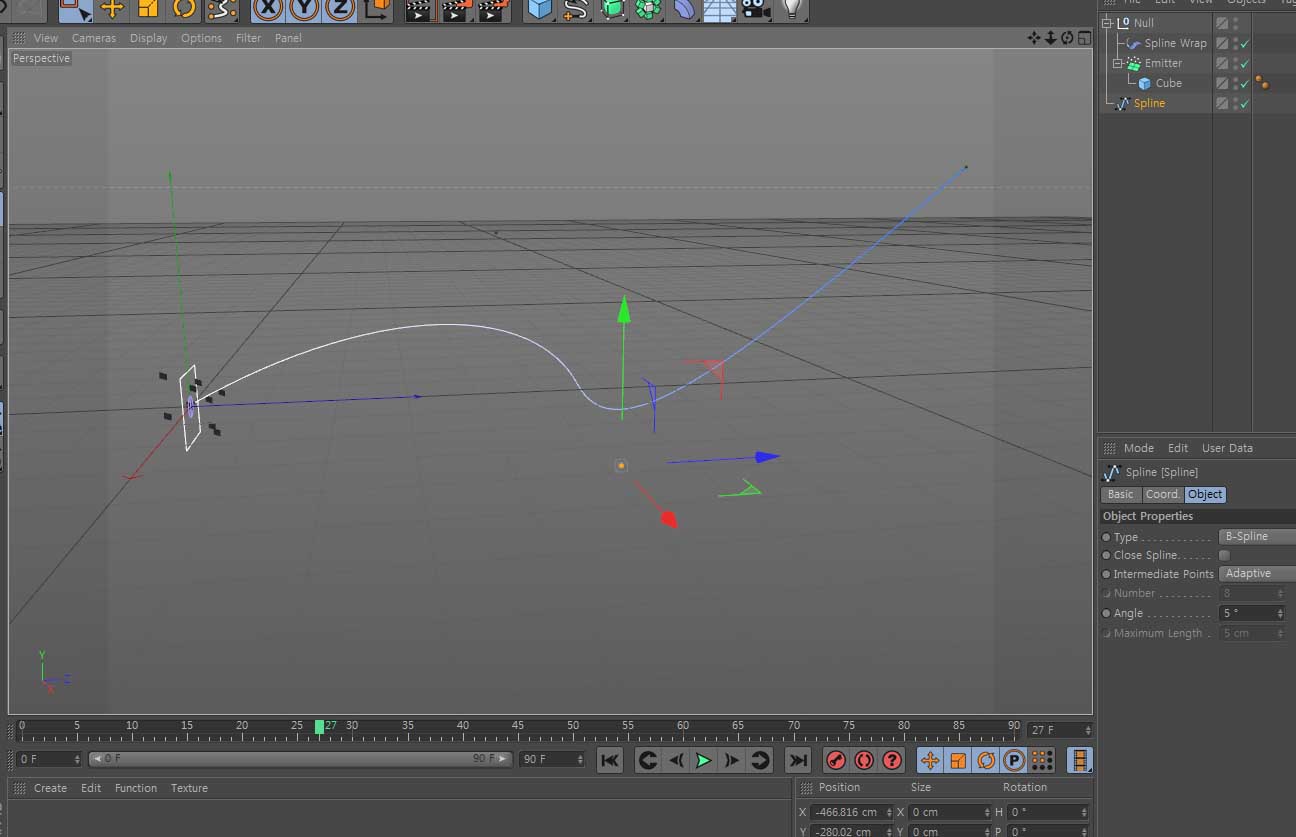Toggle position keyframe recording icon
Screen dimensions: 1296x837
tap(930, 761)
